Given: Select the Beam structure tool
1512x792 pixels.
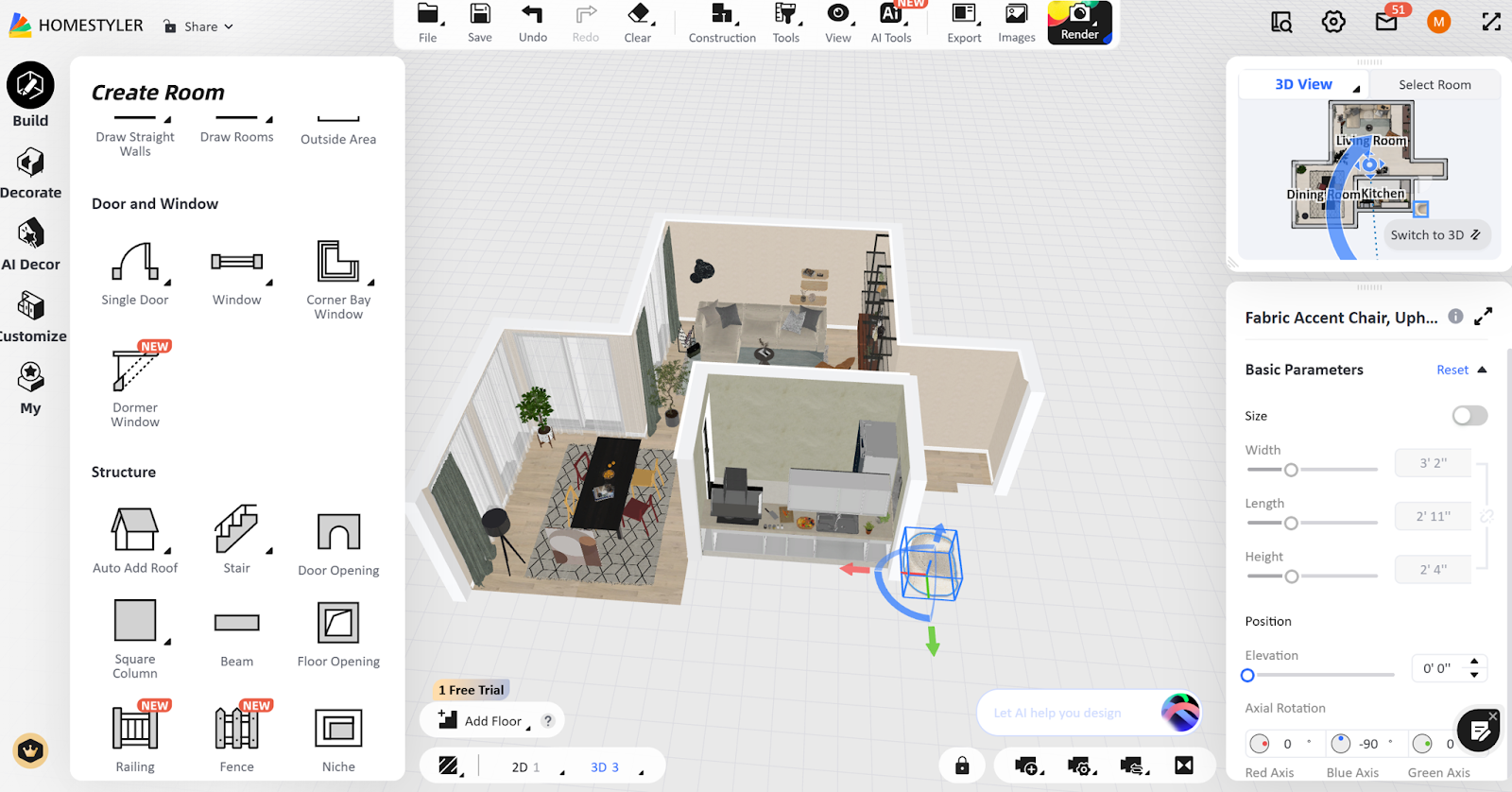Looking at the screenshot, I should point(236,640).
